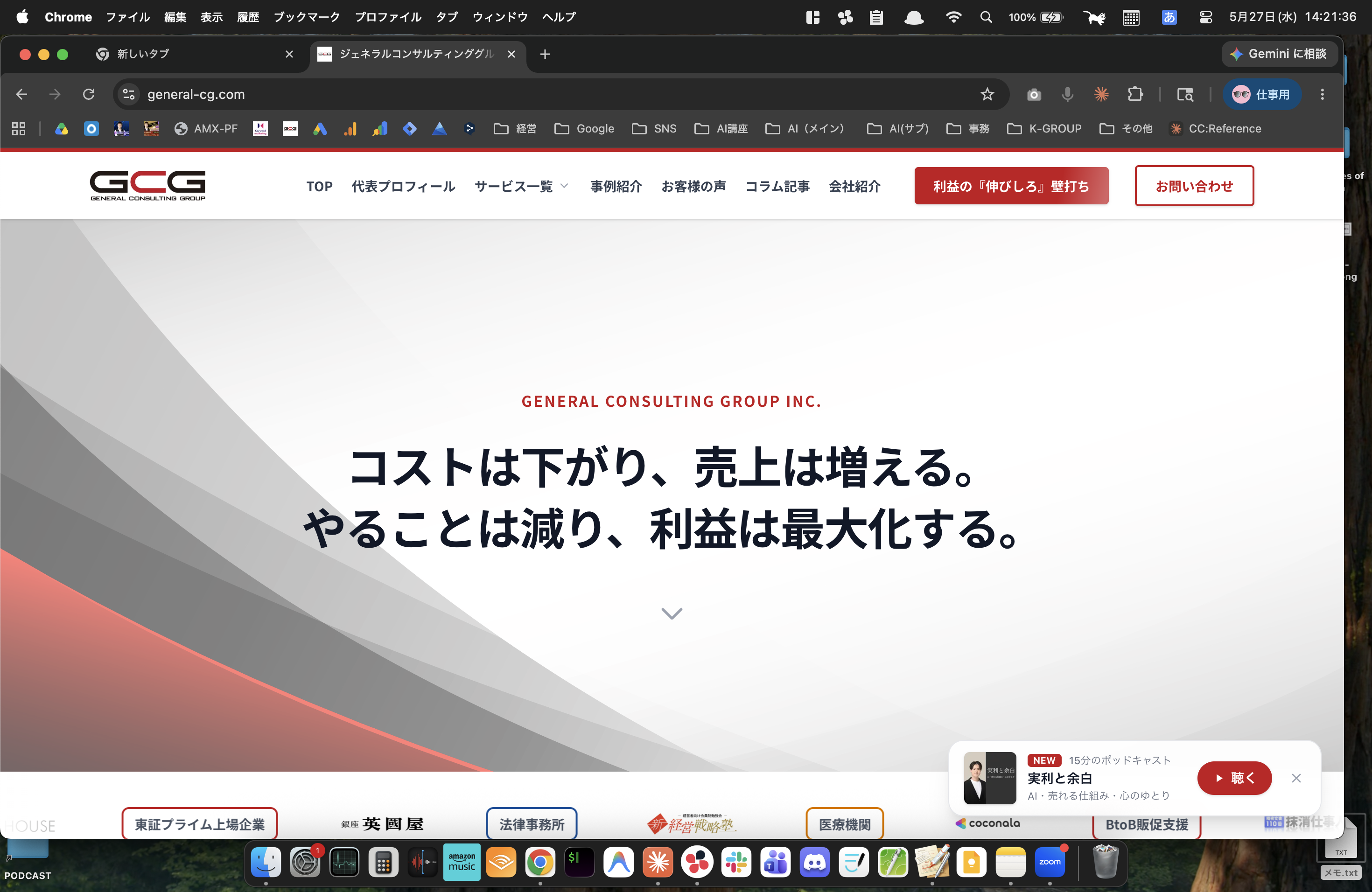
Task: Open Finder from the Dock
Action: click(x=266, y=862)
